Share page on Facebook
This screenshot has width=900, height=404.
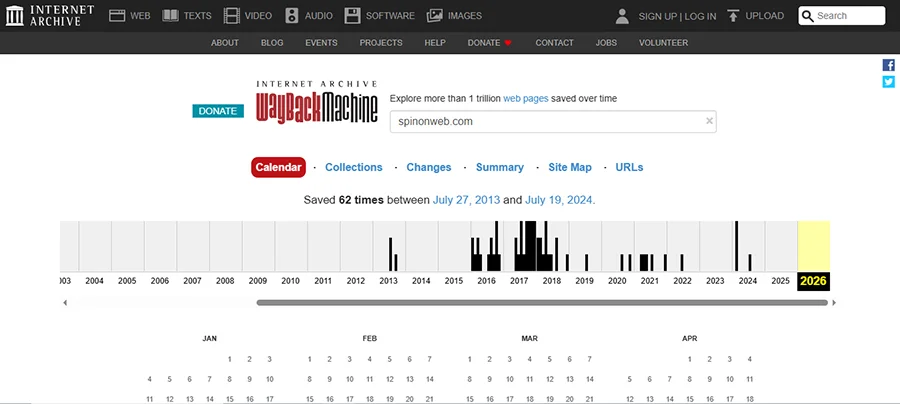click(x=889, y=65)
